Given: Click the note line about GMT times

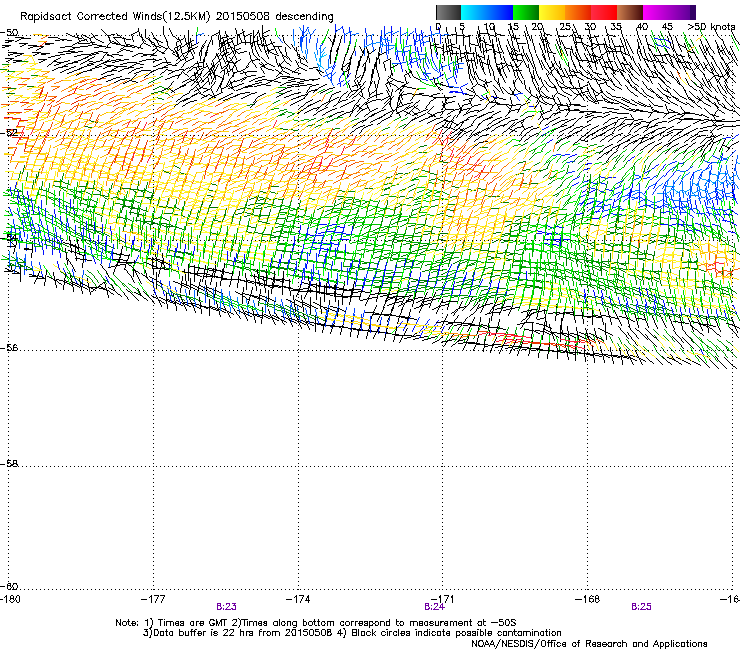Looking at the screenshot, I should point(316,623).
